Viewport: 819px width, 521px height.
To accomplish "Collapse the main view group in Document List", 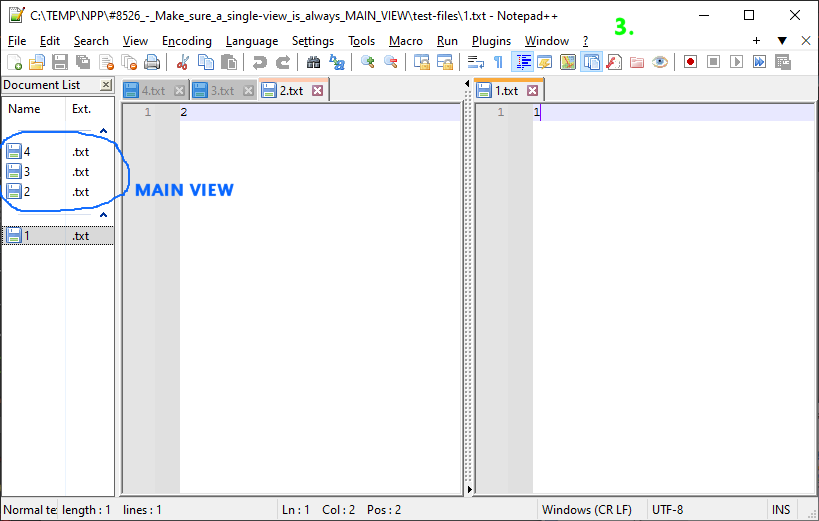I will pyautogui.click(x=102, y=131).
